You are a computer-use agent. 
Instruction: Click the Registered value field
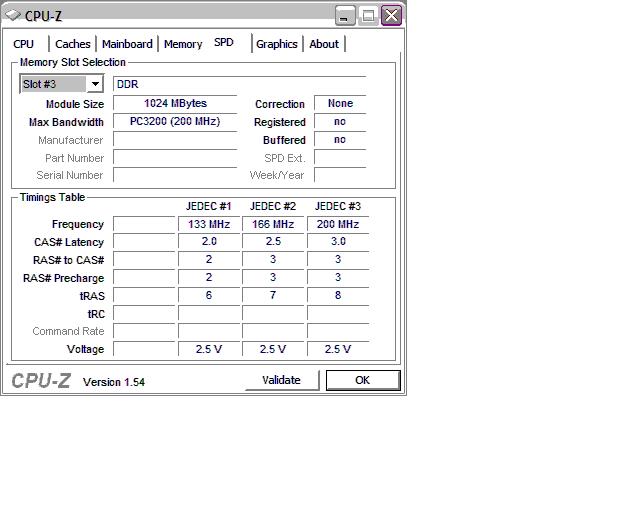pyautogui.click(x=340, y=122)
